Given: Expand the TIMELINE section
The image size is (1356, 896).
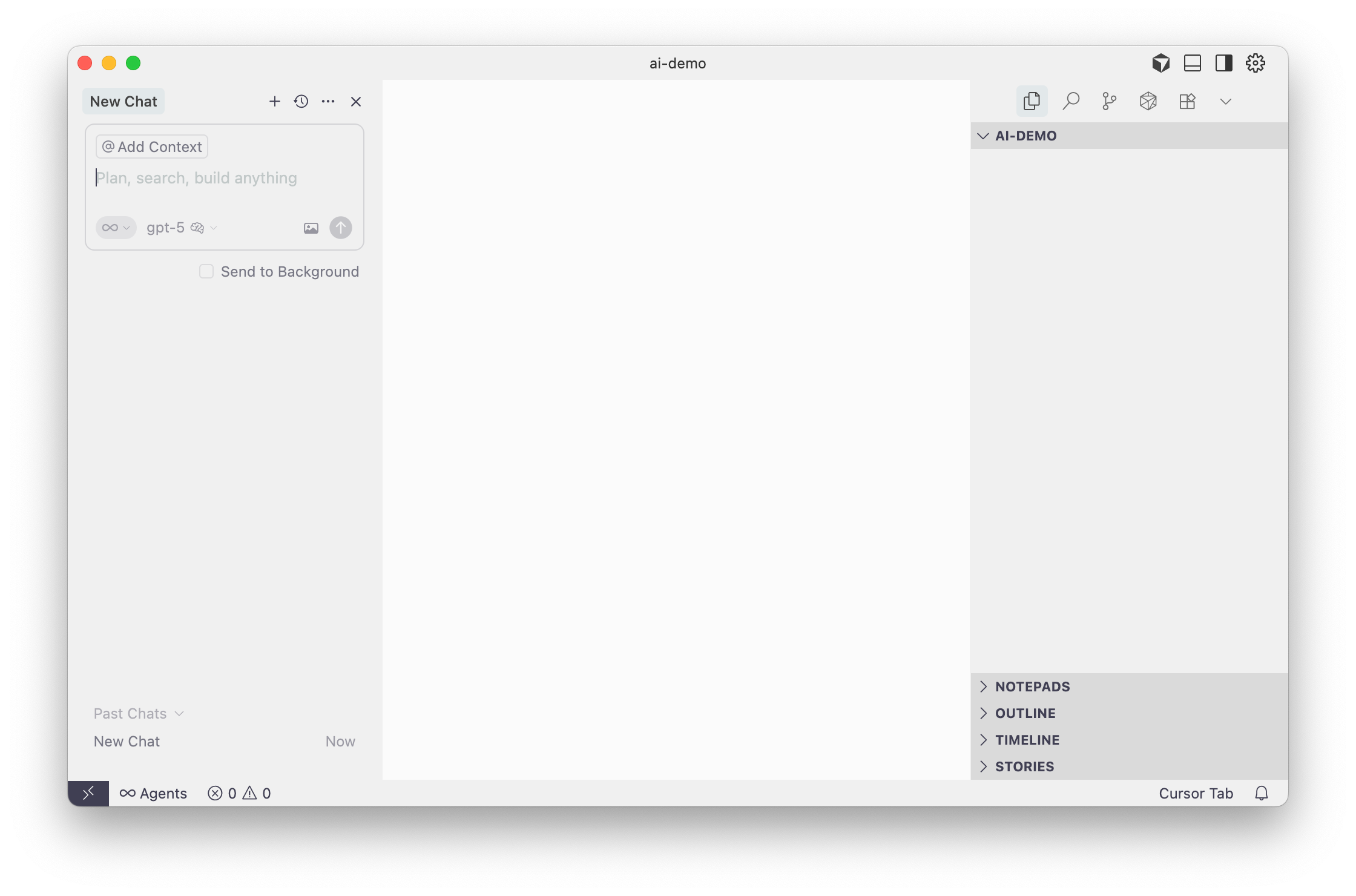Looking at the screenshot, I should click(1129, 740).
